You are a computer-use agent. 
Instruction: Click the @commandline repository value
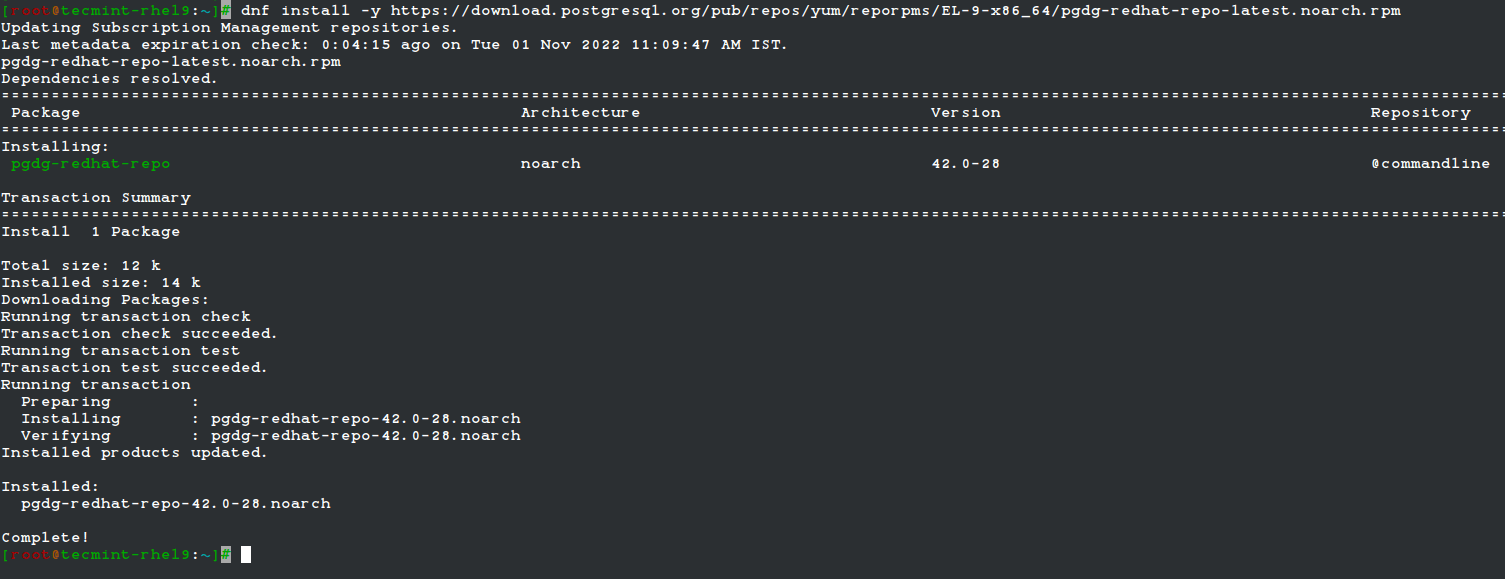(x=1430, y=164)
